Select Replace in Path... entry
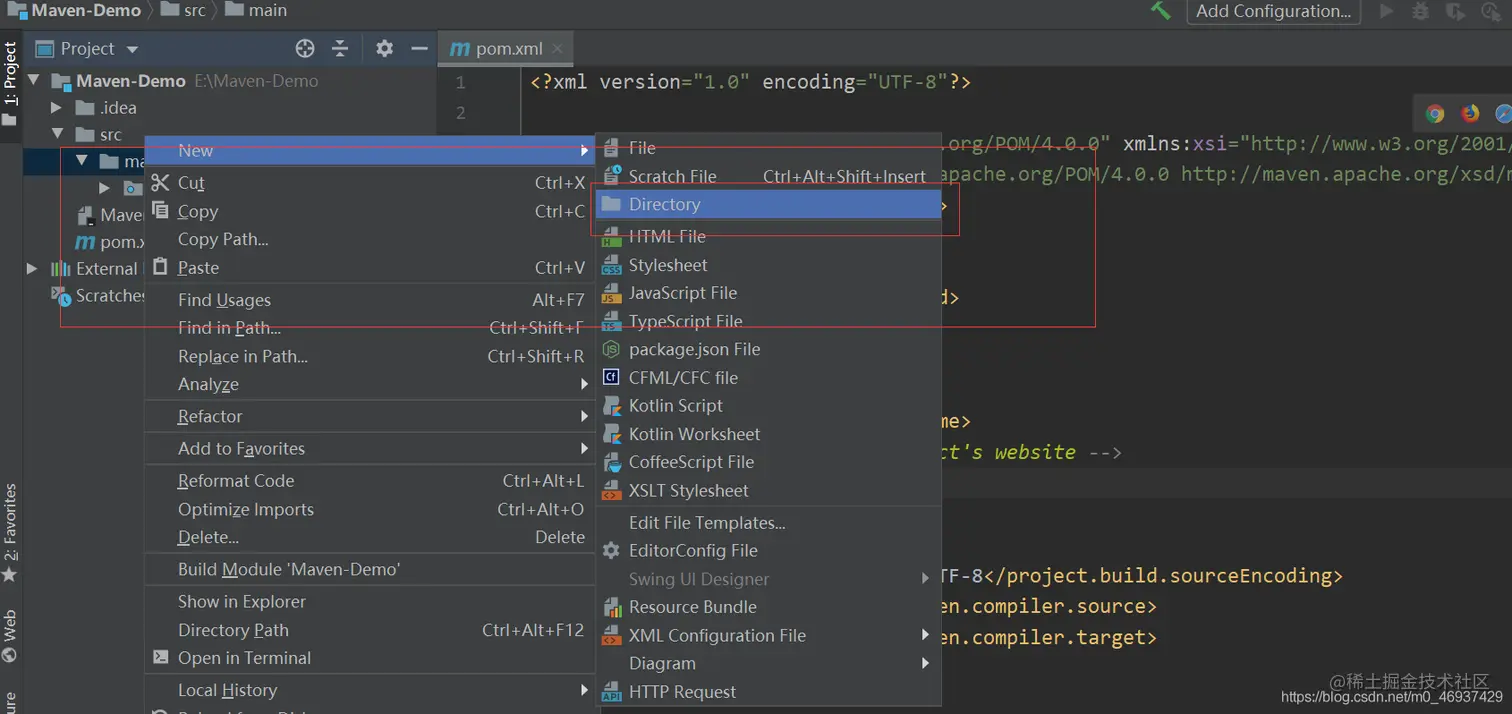 [x=370, y=356]
